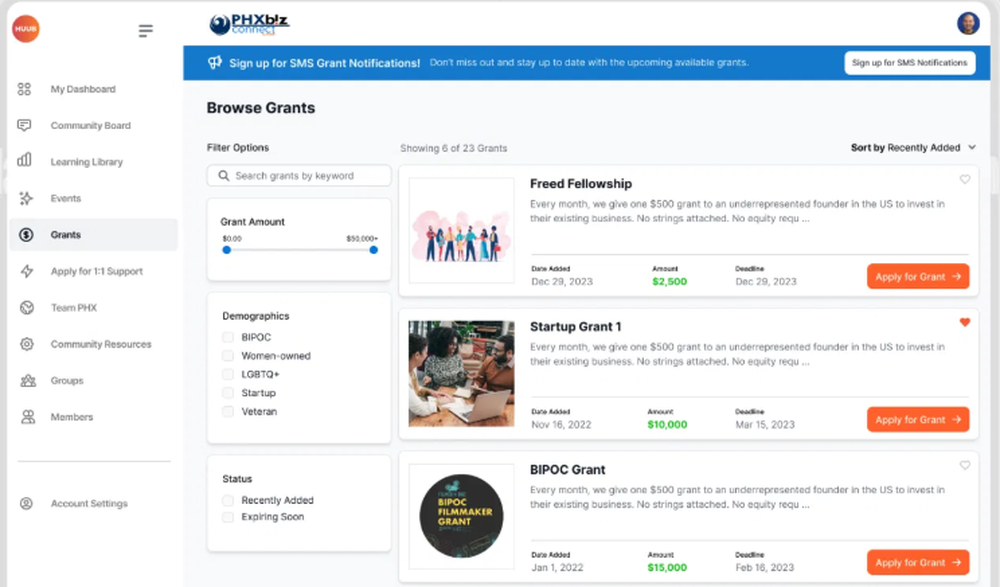This screenshot has height=587, width=1000.
Task: Enable the Recently Added status filter
Action: 228,500
